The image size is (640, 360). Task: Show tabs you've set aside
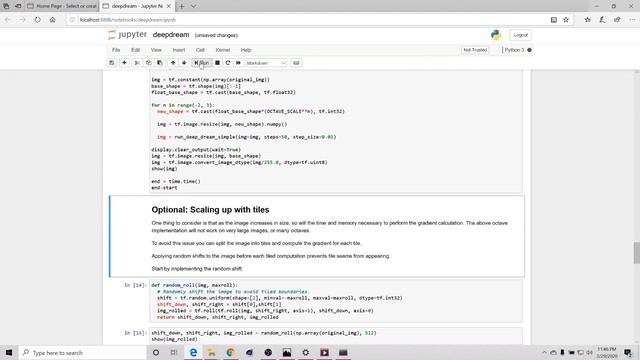6,6
